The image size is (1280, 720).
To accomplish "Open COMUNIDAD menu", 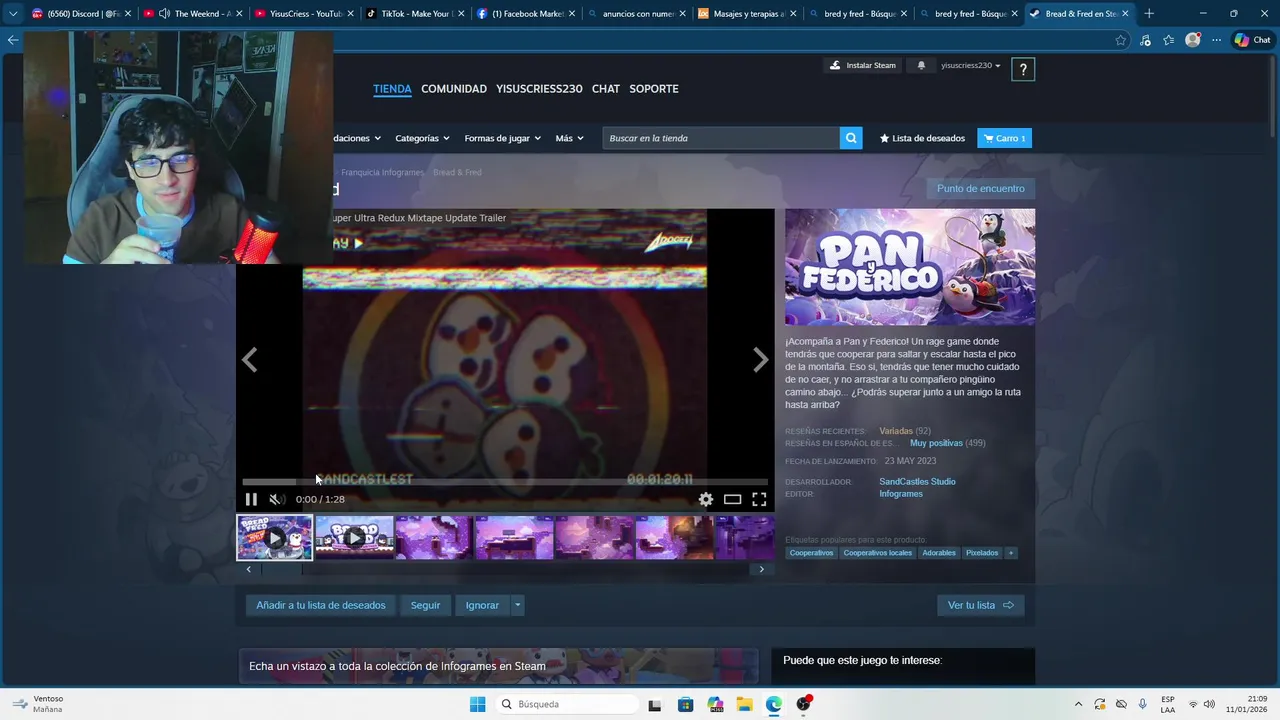I will click(454, 89).
